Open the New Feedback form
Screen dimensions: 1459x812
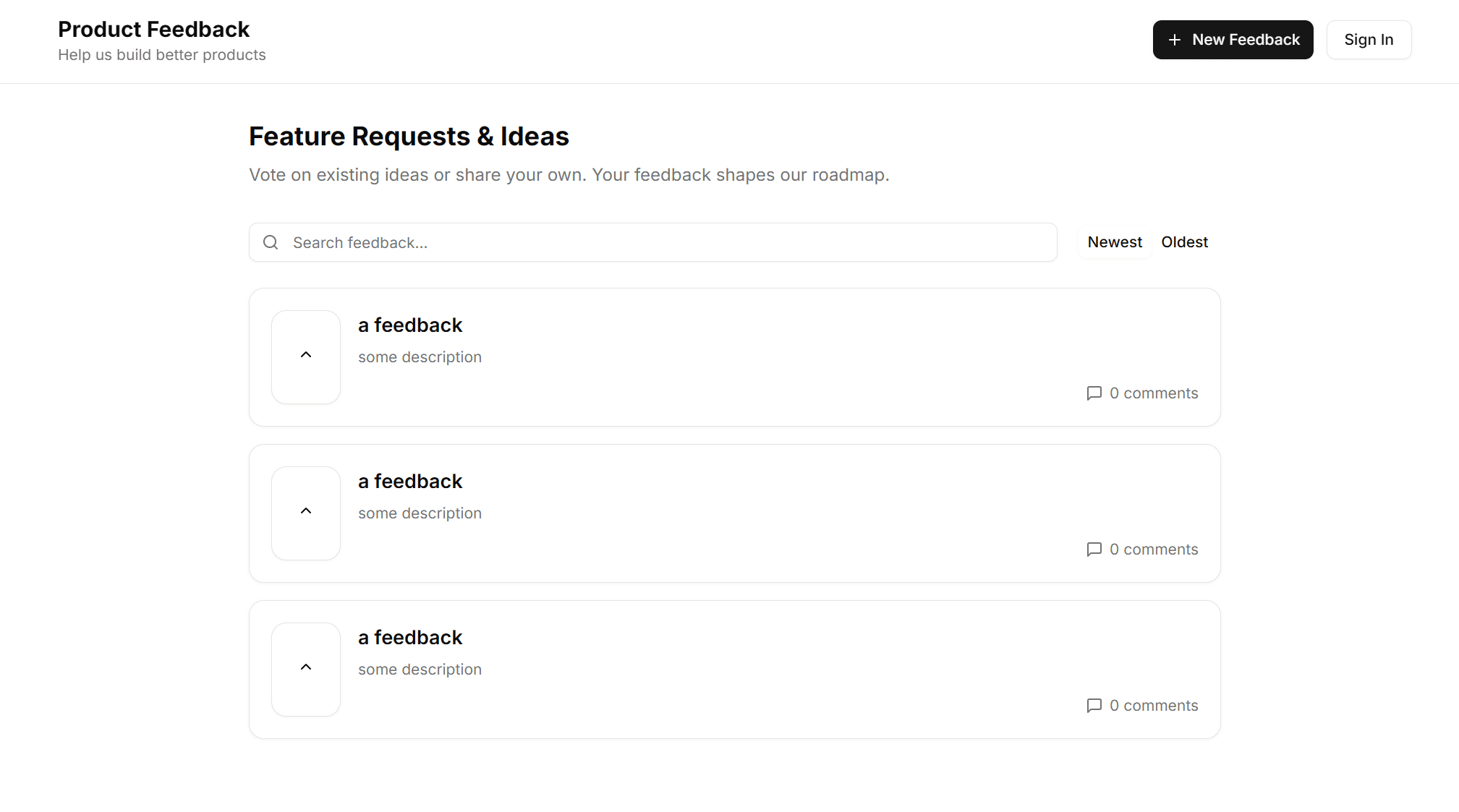click(x=1233, y=40)
